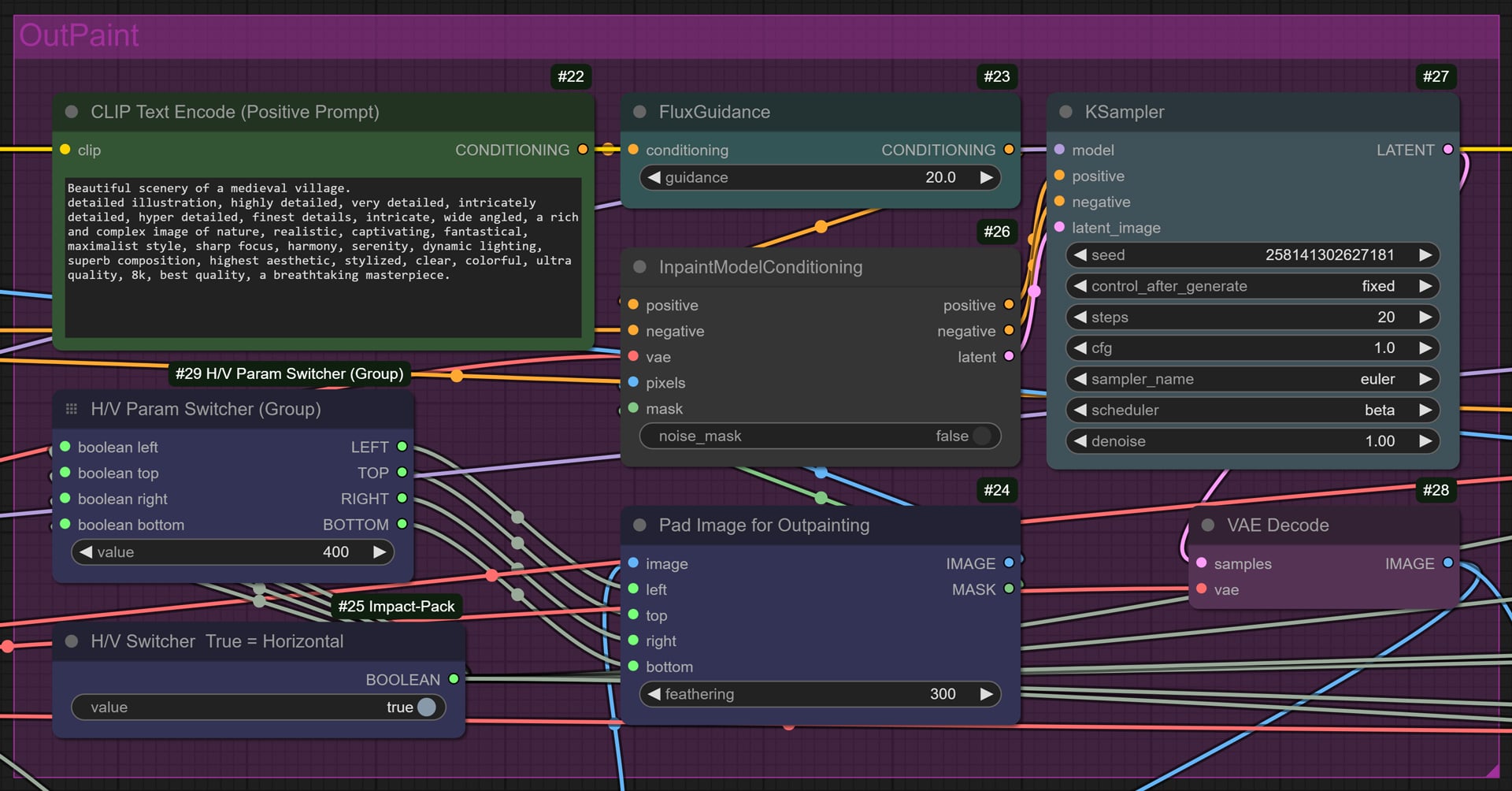
Task: Click the LEFT output socket
Action: 402,447
